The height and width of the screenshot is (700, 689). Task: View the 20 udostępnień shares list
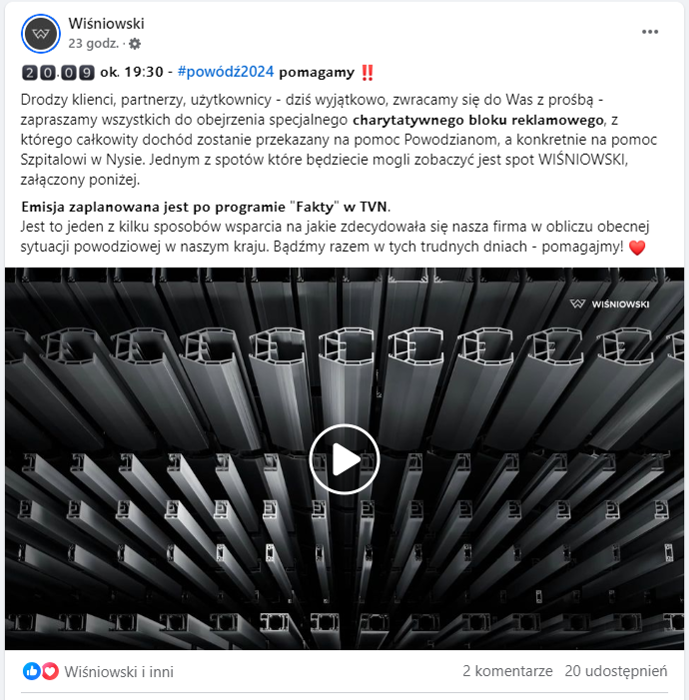tap(616, 671)
